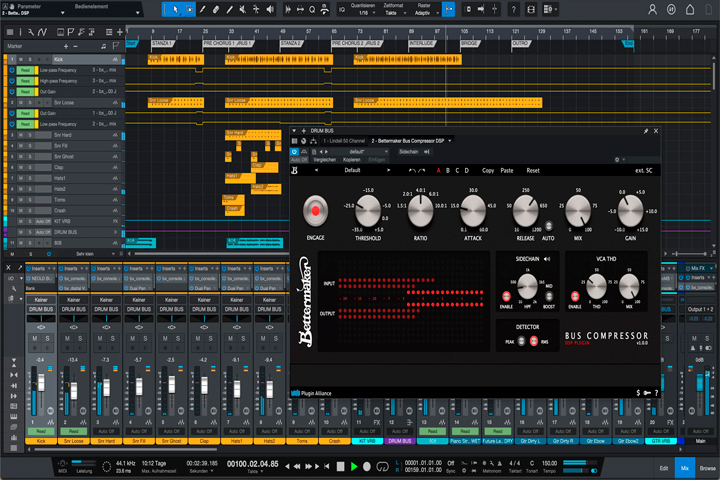Image resolution: width=720 pixels, height=480 pixels.
Task: Select compressor state D
Action: coord(467,170)
